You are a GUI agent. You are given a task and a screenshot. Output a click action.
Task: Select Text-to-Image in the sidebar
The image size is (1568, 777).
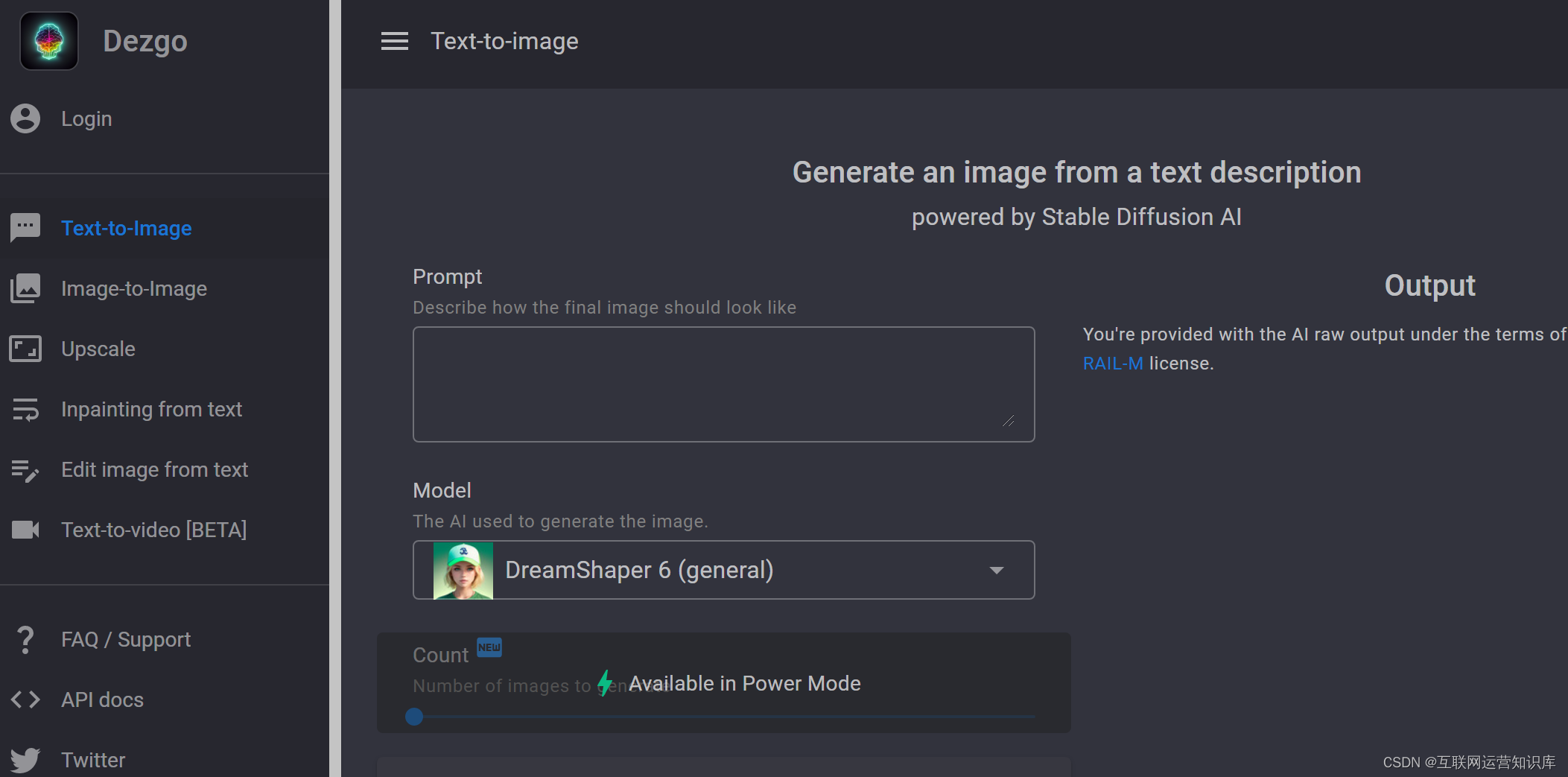point(165,228)
